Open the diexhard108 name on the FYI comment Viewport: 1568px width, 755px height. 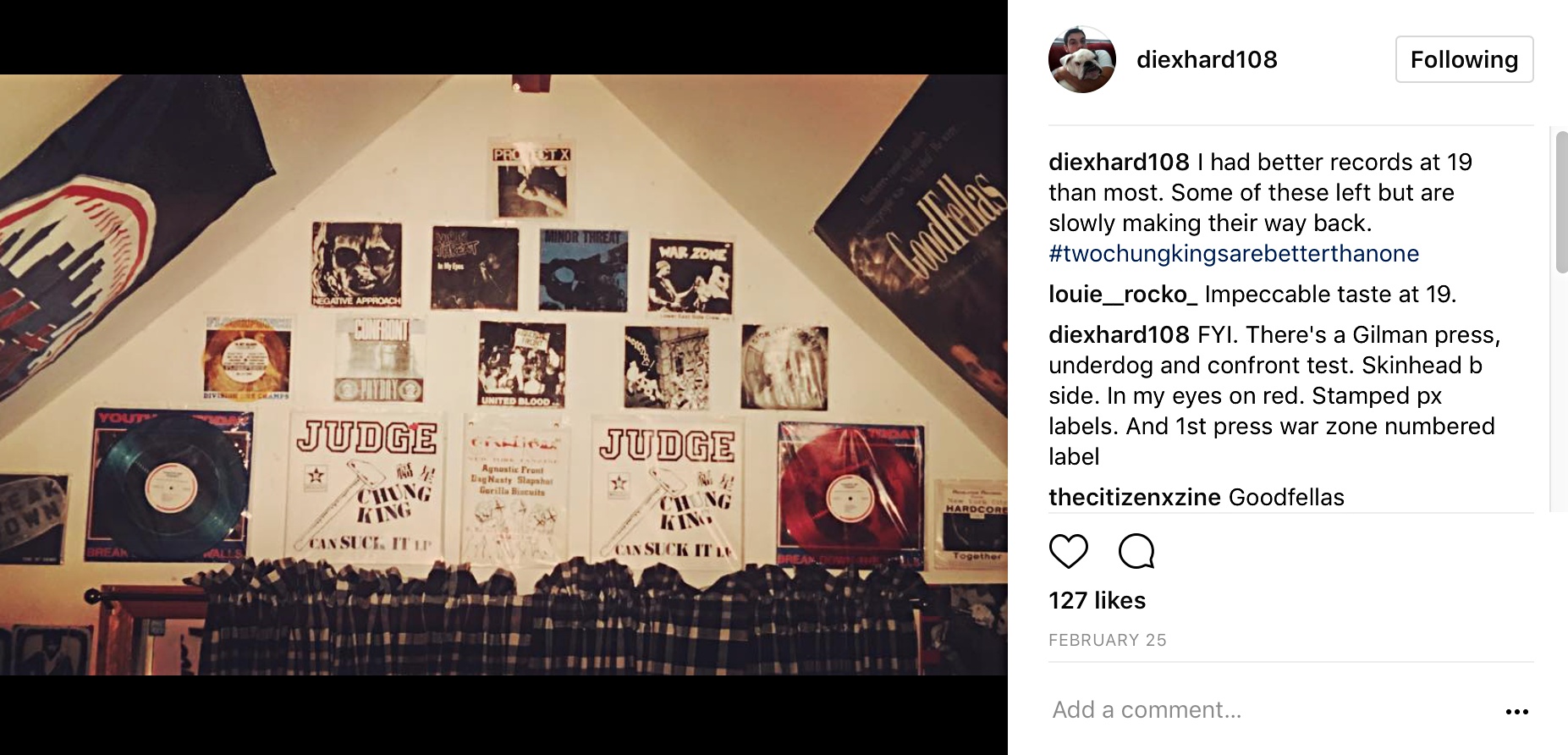(x=1119, y=334)
